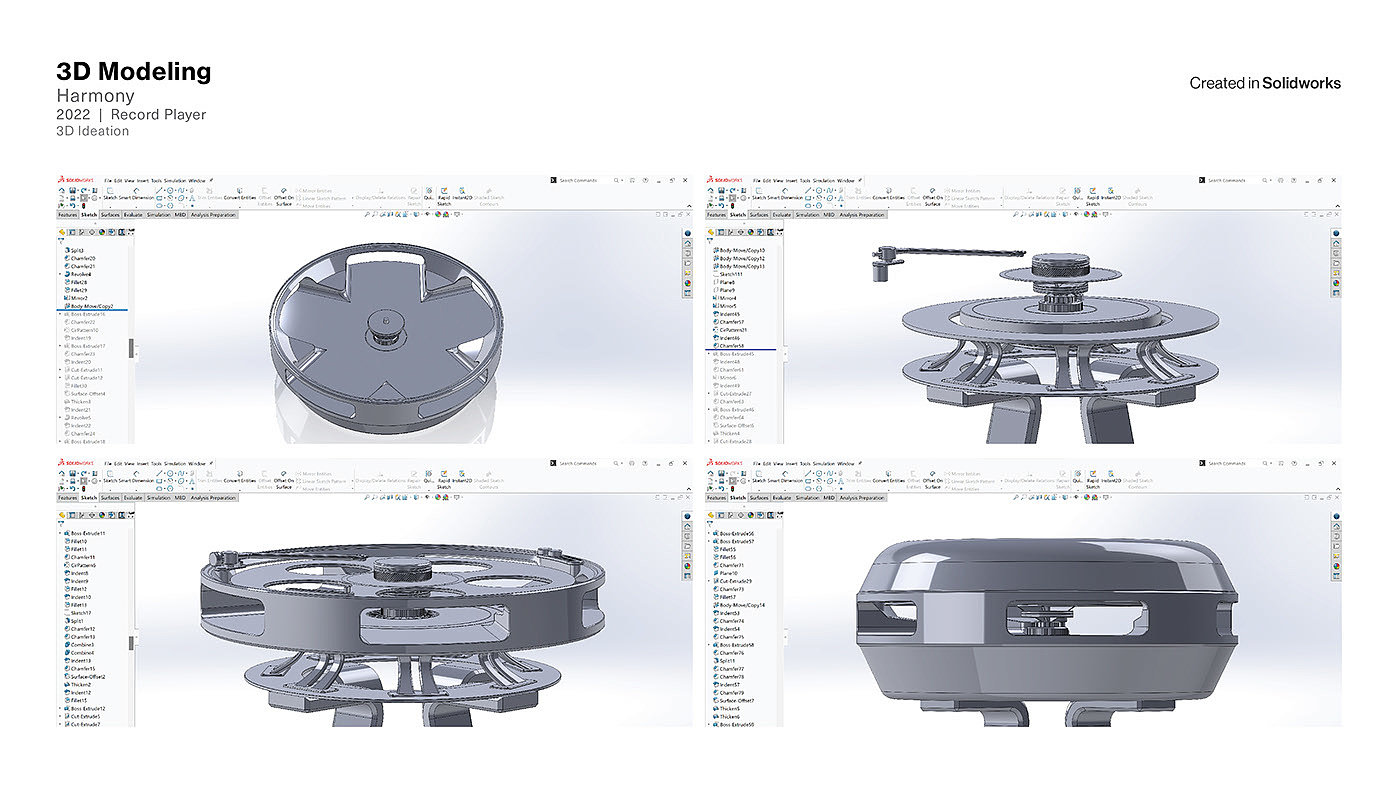Click the Help question-mark icon in the tonearm window

(1294, 181)
